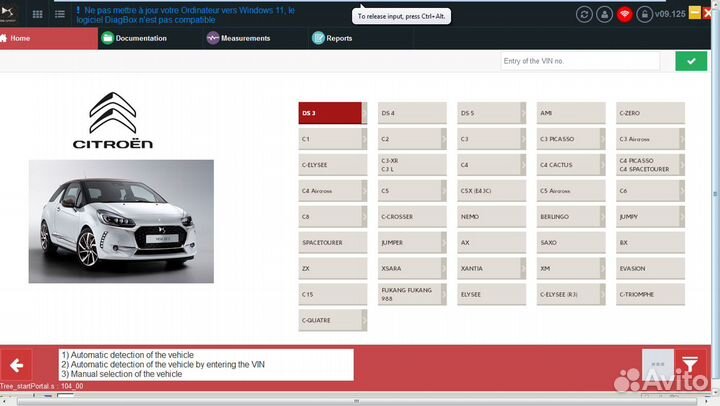This screenshot has width=720, height=406.
Task: Click the VIN number entry field
Action: tap(580, 61)
